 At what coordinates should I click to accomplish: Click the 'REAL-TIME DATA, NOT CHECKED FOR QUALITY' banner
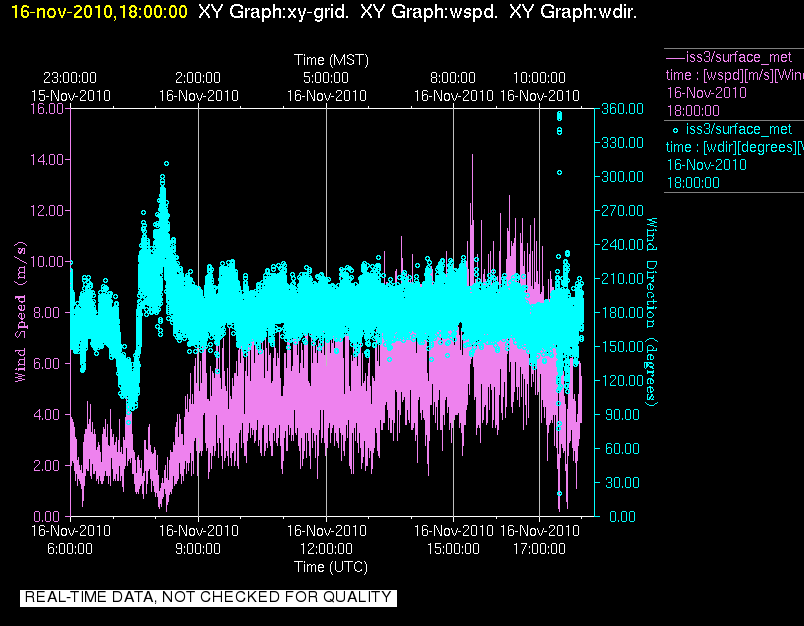(208, 597)
